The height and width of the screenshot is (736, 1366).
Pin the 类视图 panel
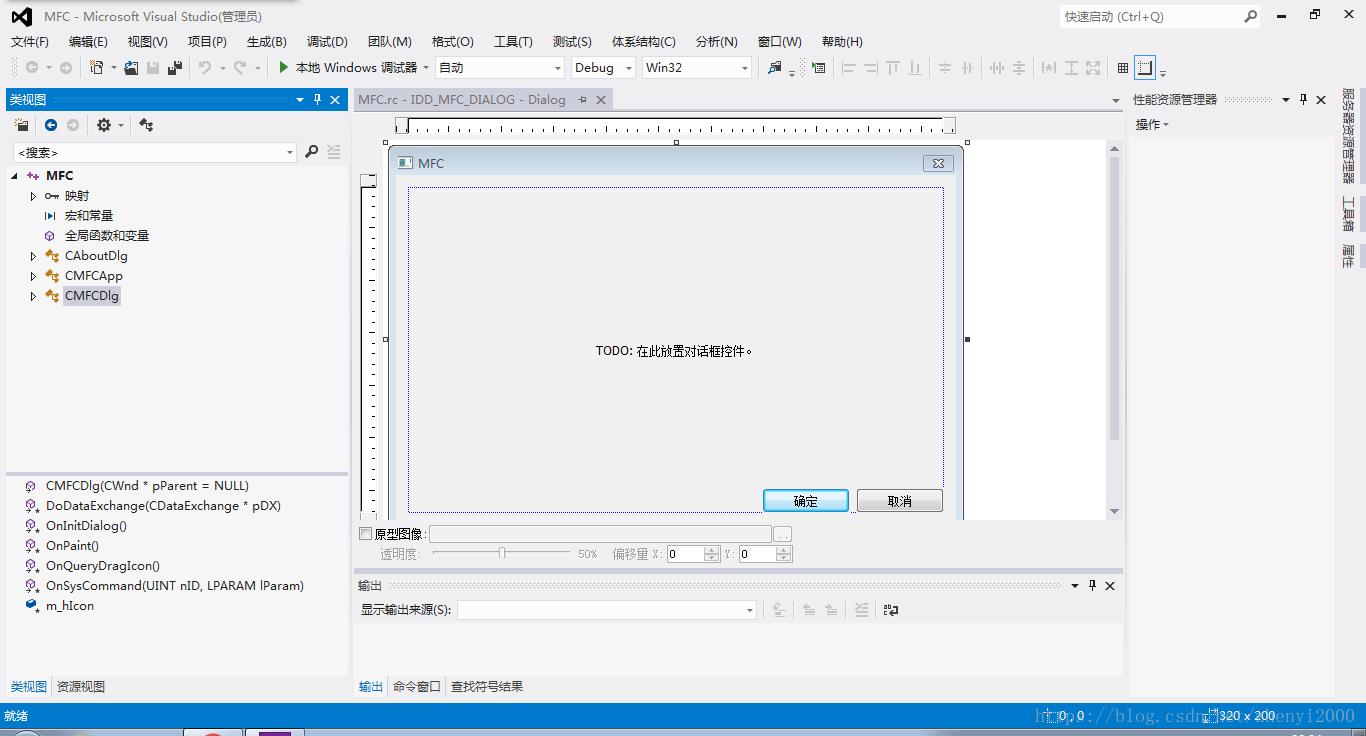(x=317, y=99)
